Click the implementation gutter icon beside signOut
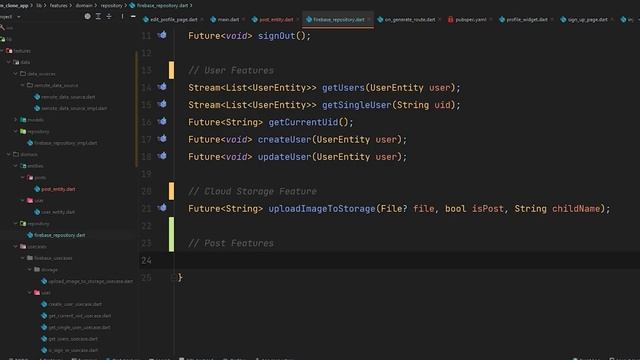640x360 pixels. click(x=162, y=35)
